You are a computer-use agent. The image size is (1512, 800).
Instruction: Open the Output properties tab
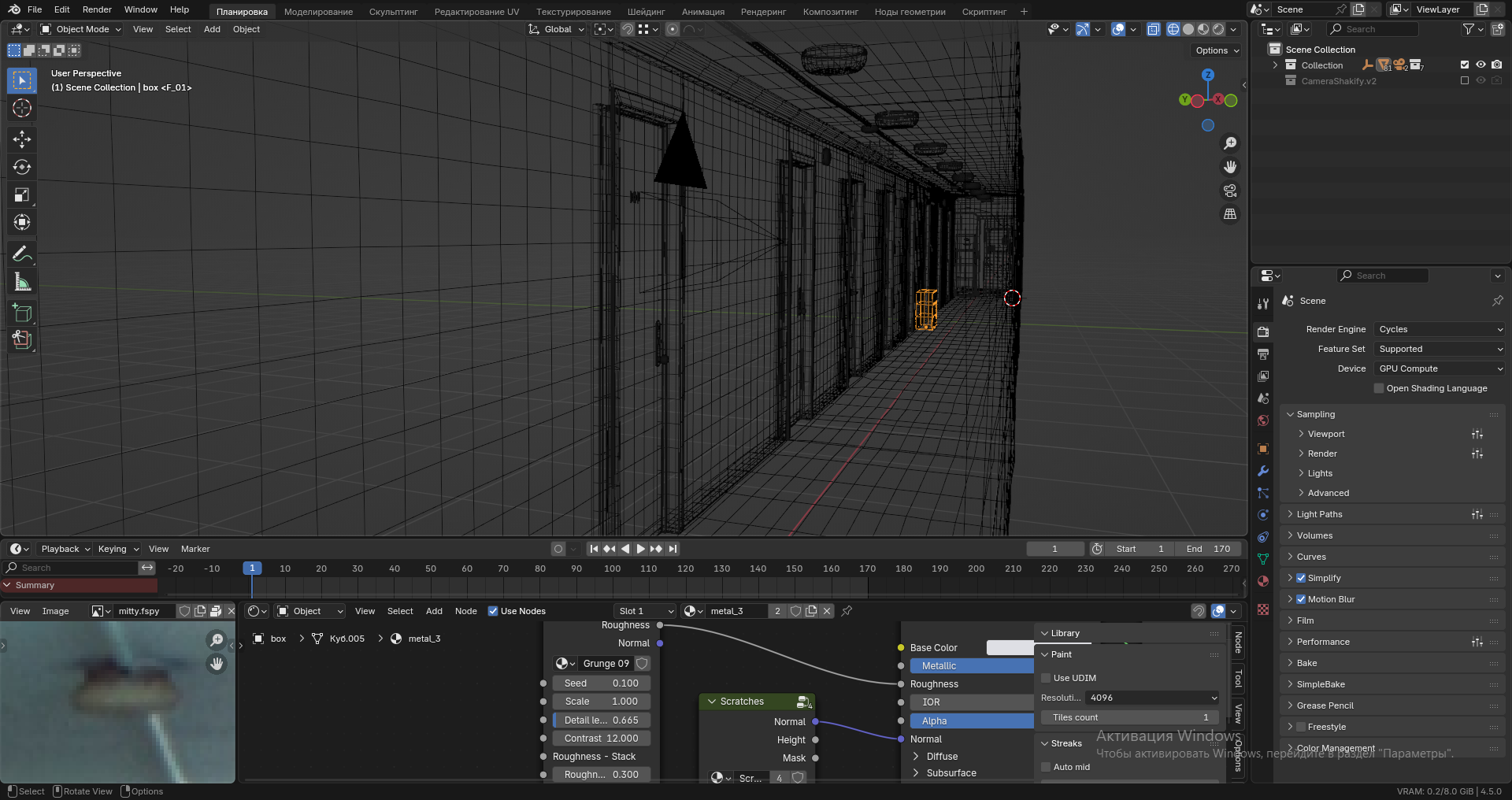click(x=1263, y=354)
